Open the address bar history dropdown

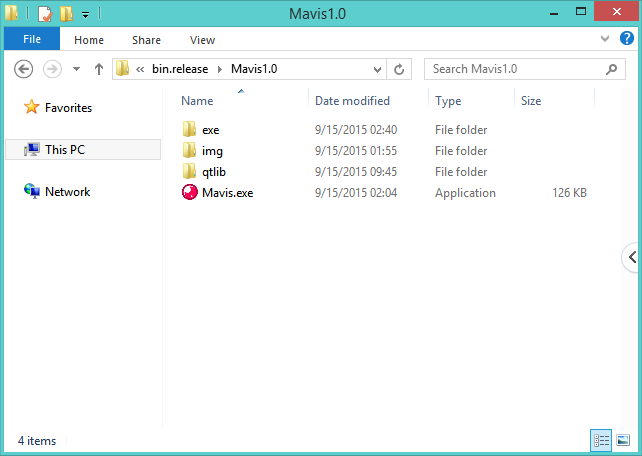tap(377, 69)
